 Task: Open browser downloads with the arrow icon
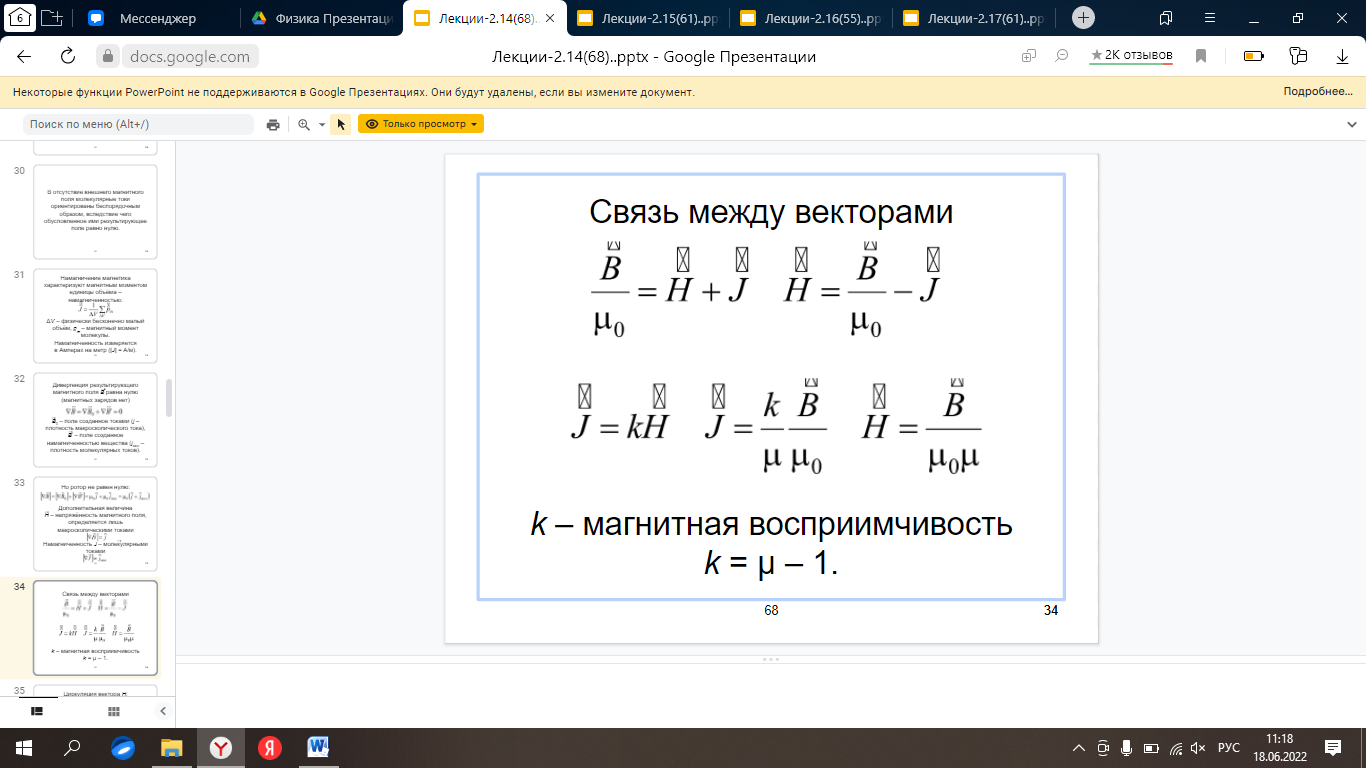tap(1341, 56)
